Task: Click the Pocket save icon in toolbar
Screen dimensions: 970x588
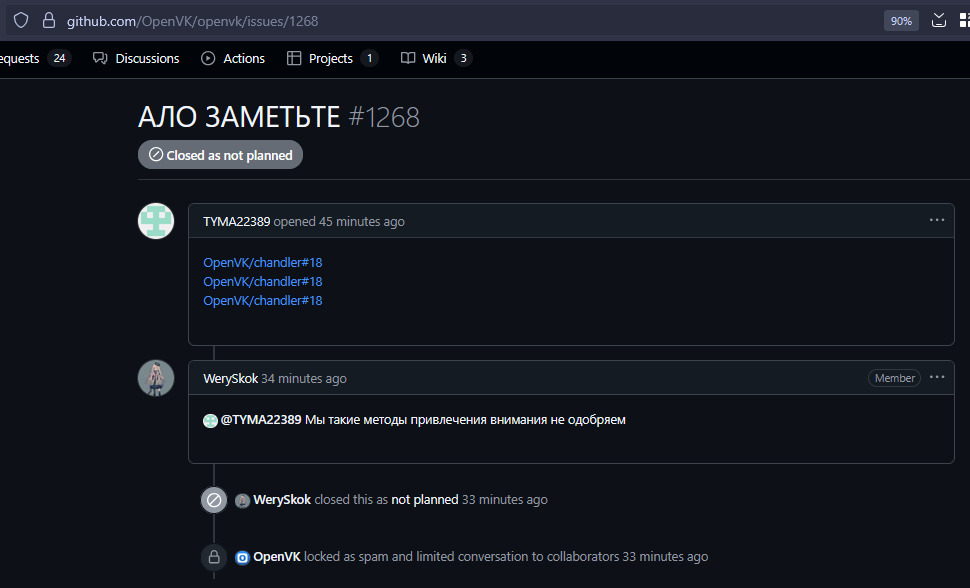Action: pos(938,20)
